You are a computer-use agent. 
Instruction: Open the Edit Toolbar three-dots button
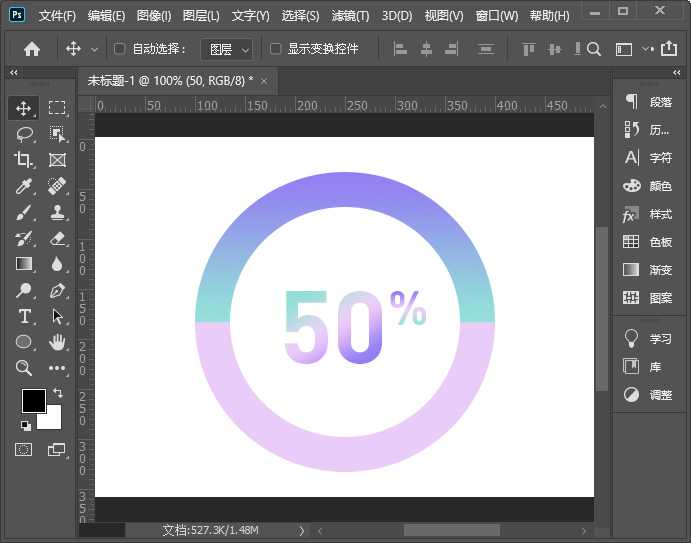[57, 368]
